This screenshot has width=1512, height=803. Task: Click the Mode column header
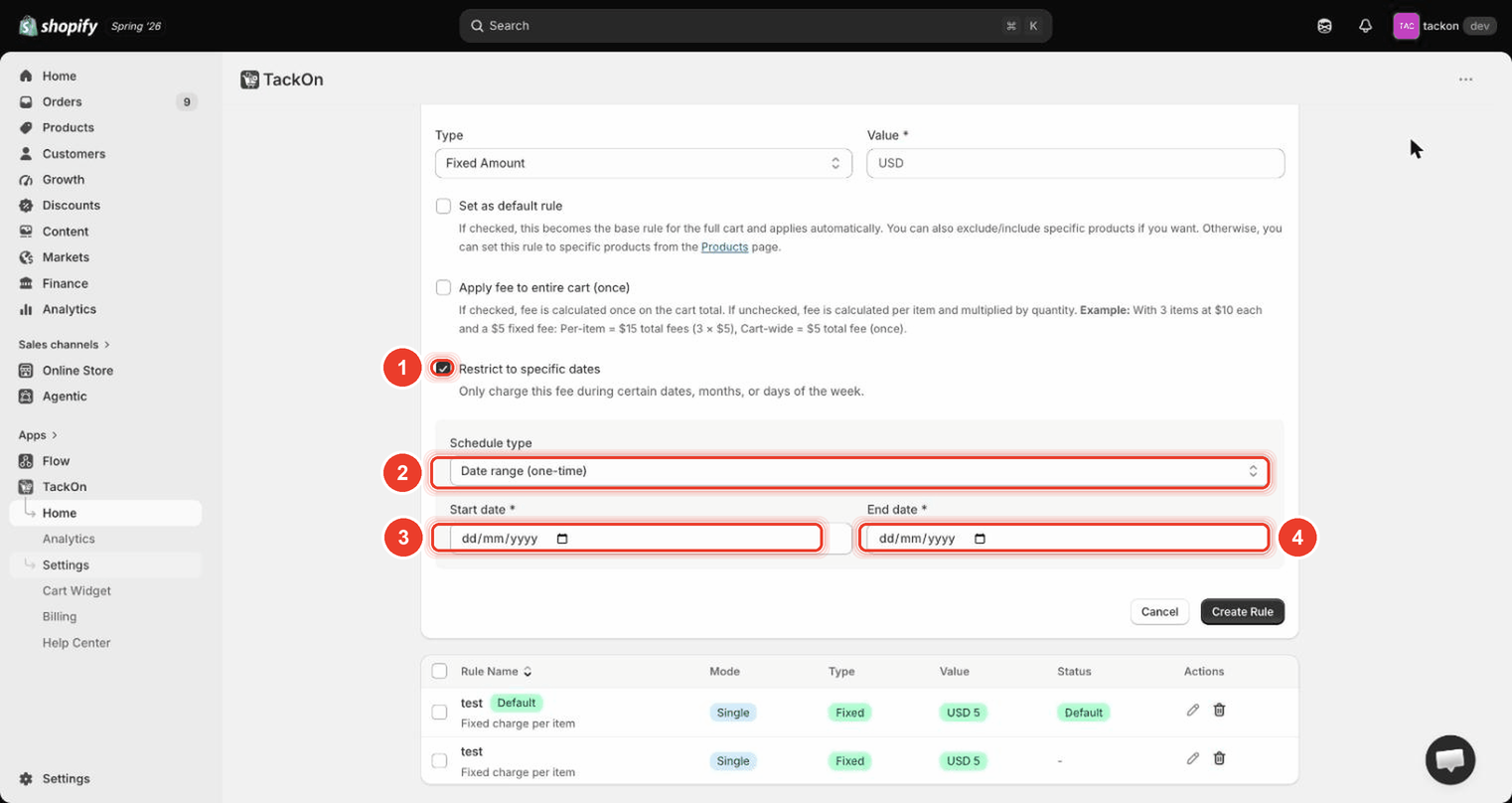click(724, 671)
